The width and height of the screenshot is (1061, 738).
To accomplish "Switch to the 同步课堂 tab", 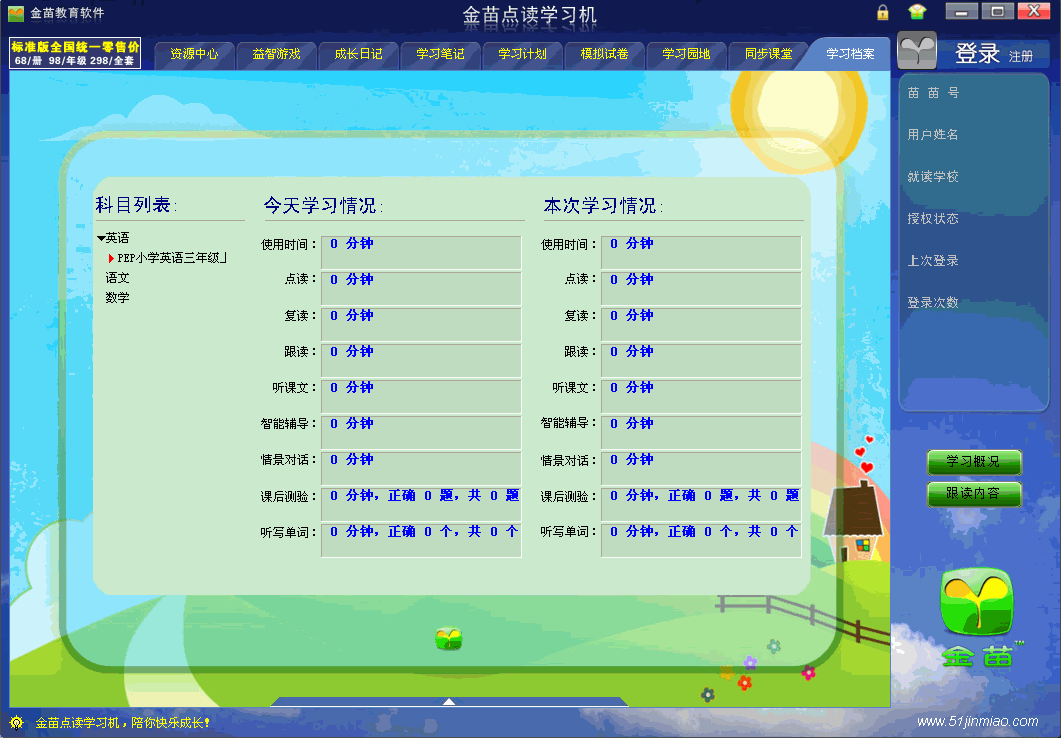I will (769, 54).
